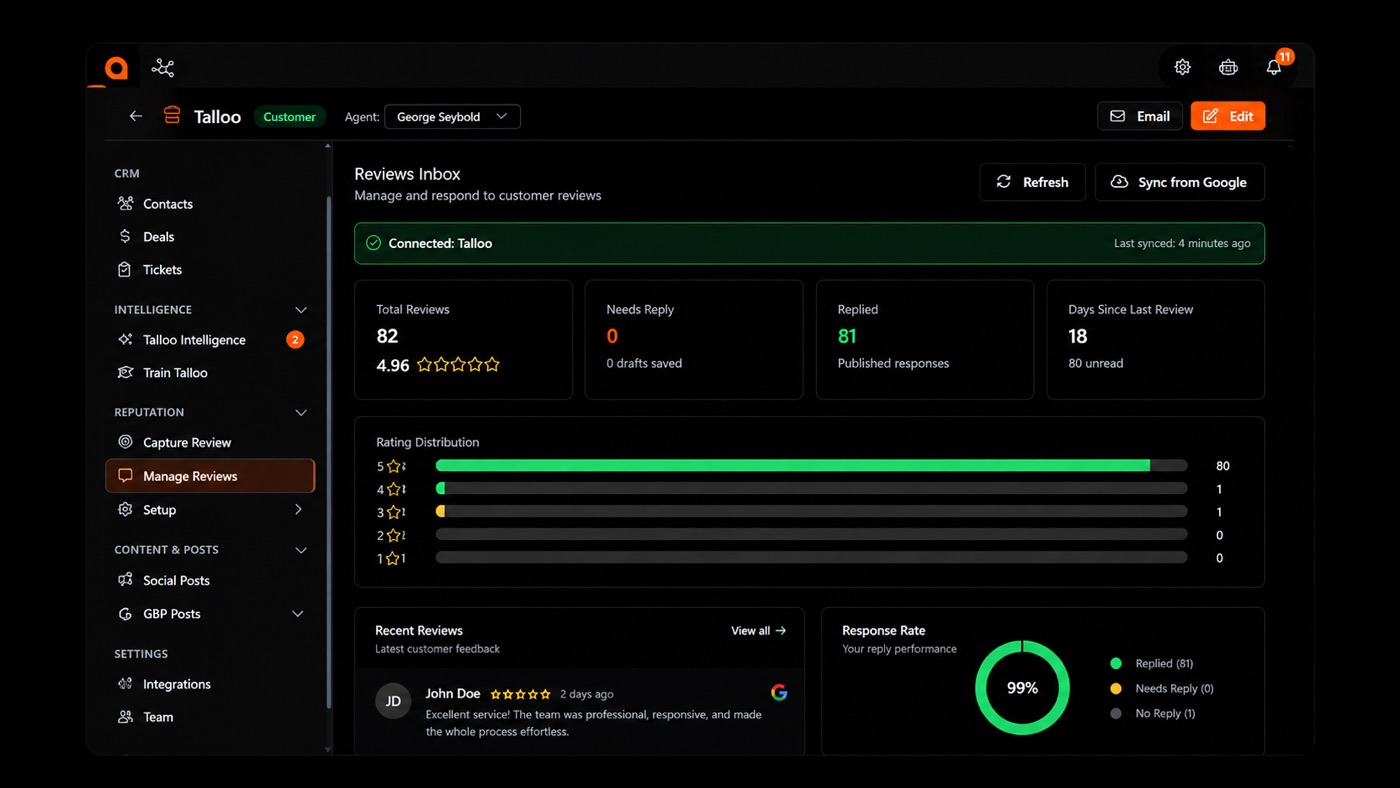Viewport: 1400px width, 788px height.
Task: Click the Customer status tag
Action: 290,117
